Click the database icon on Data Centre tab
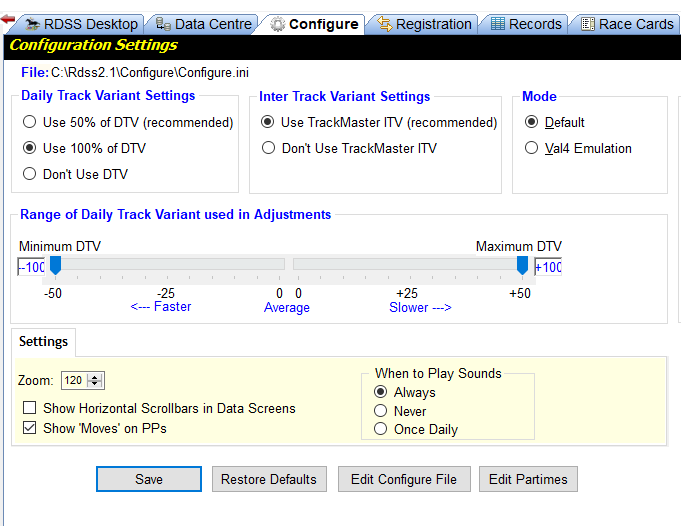This screenshot has width=681, height=526. click(x=163, y=24)
